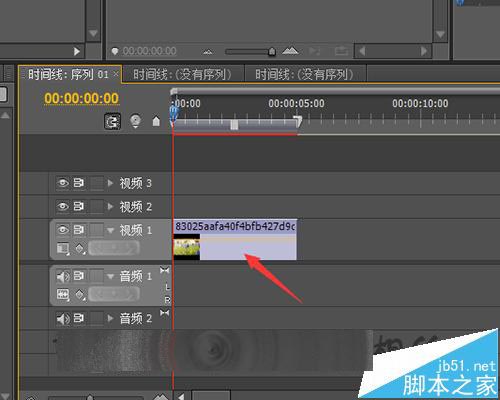Toggle the Snap magnet icon in timeline
The width and height of the screenshot is (500, 400).
pyautogui.click(x=112, y=121)
